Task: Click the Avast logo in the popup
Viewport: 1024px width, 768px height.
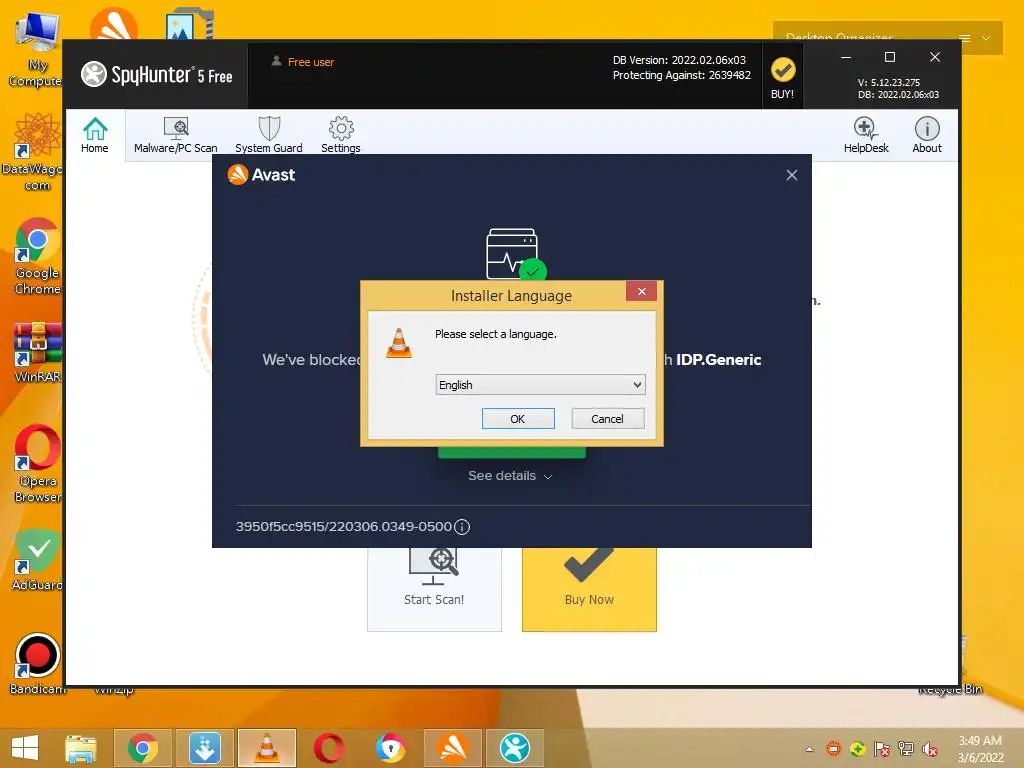Action: coord(261,175)
